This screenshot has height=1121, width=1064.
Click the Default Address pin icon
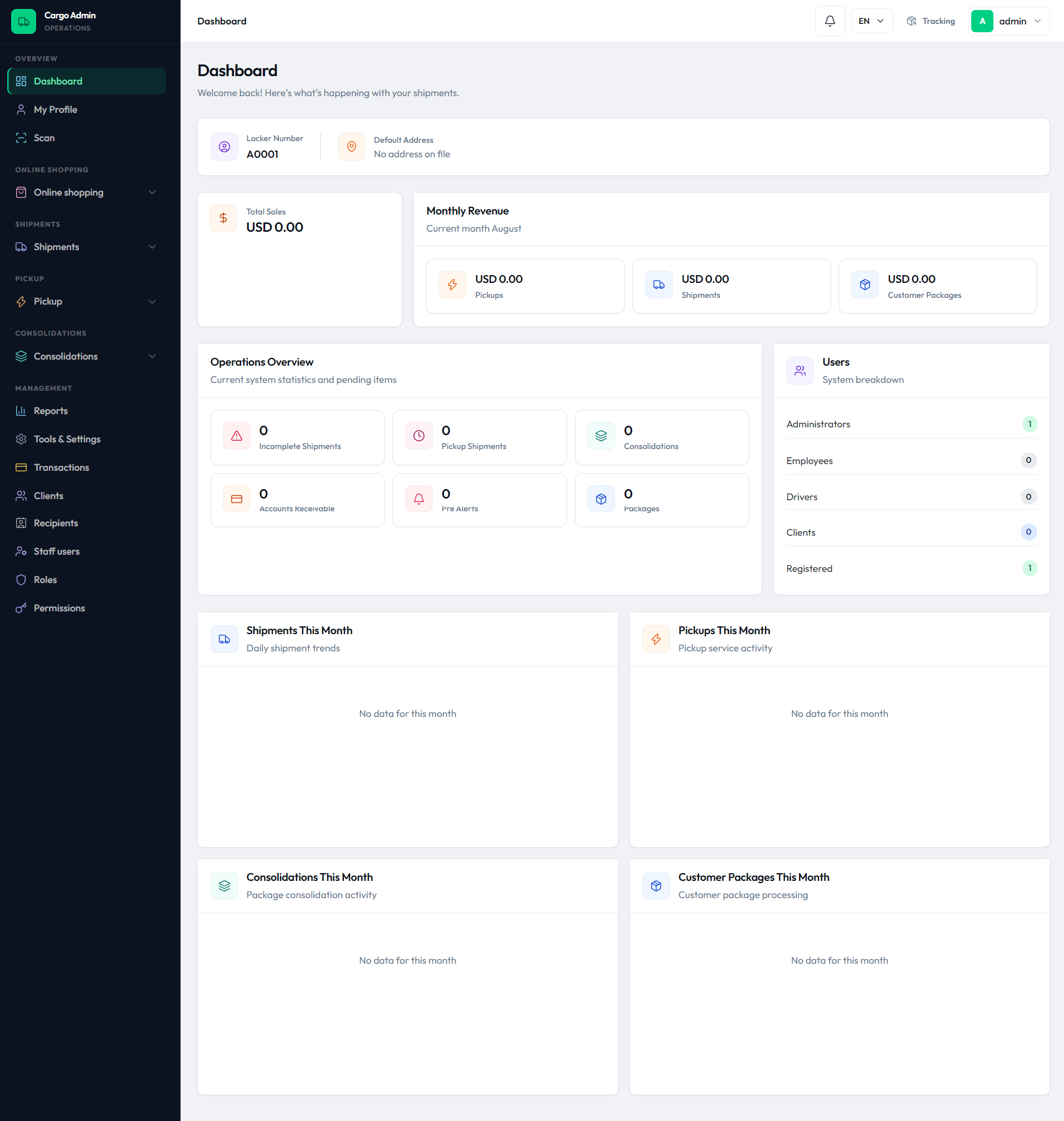[352, 147]
